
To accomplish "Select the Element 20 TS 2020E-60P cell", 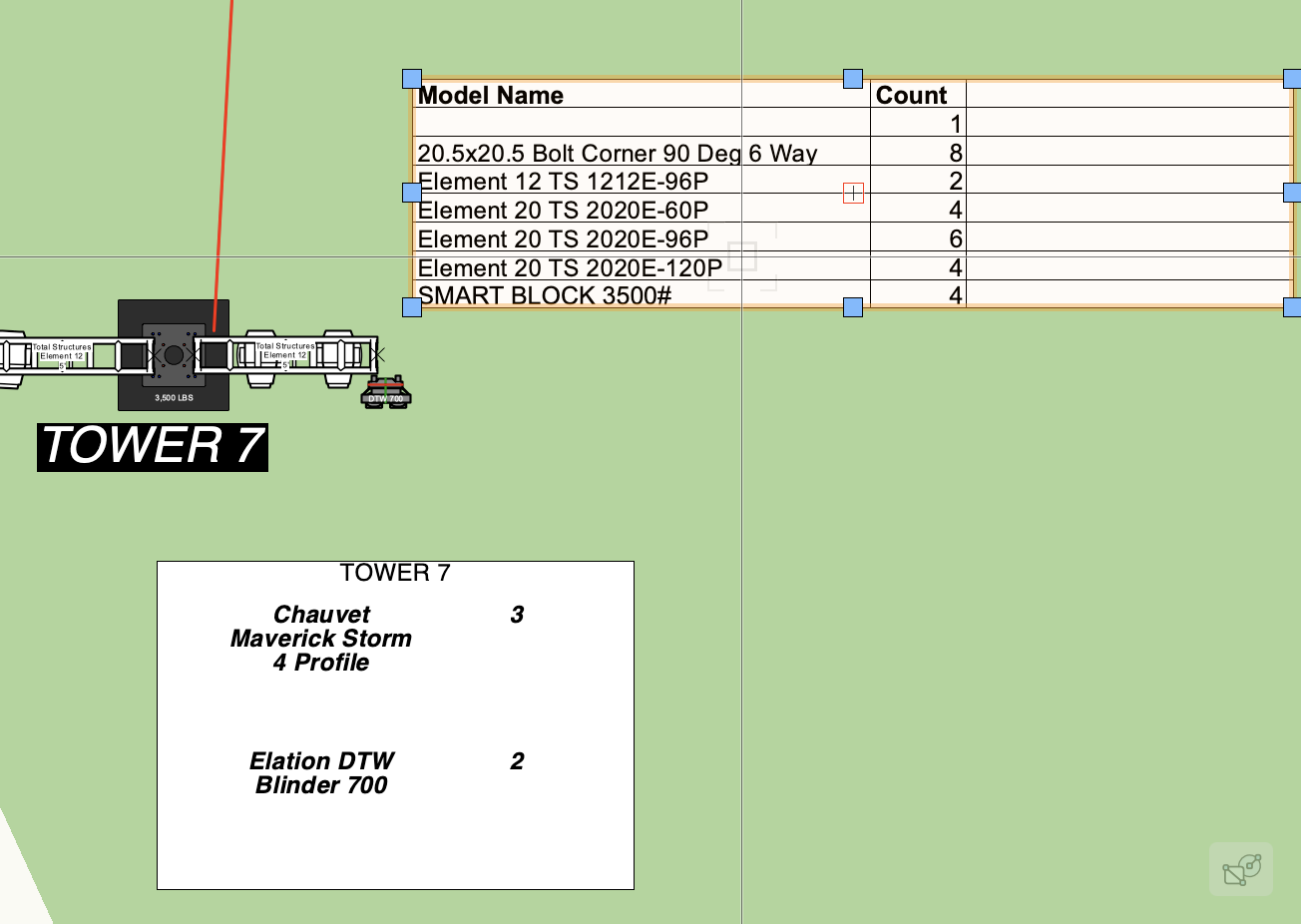I will pyautogui.click(x=563, y=211).
